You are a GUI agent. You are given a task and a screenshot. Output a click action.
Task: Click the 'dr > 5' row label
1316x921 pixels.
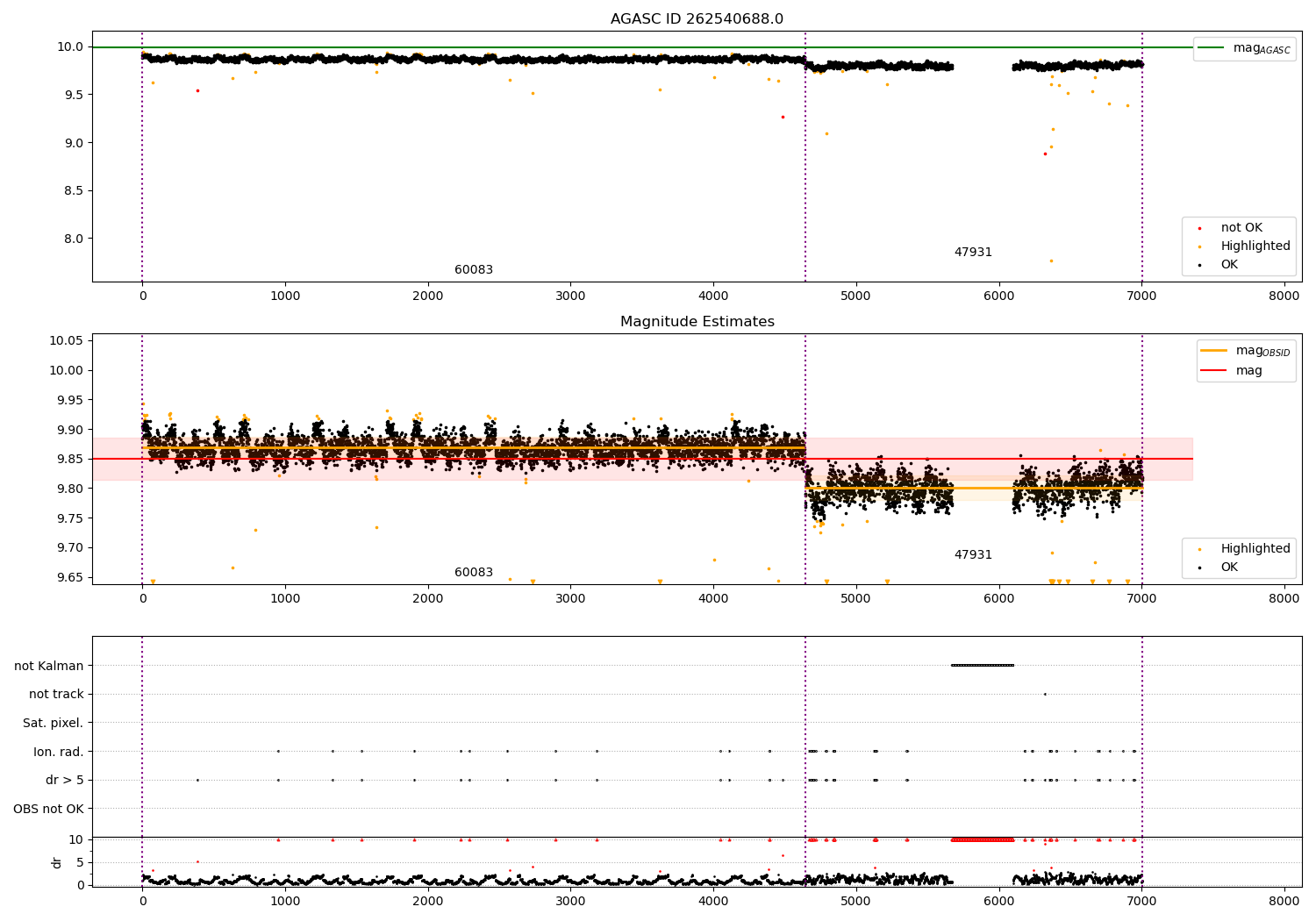tap(65, 780)
